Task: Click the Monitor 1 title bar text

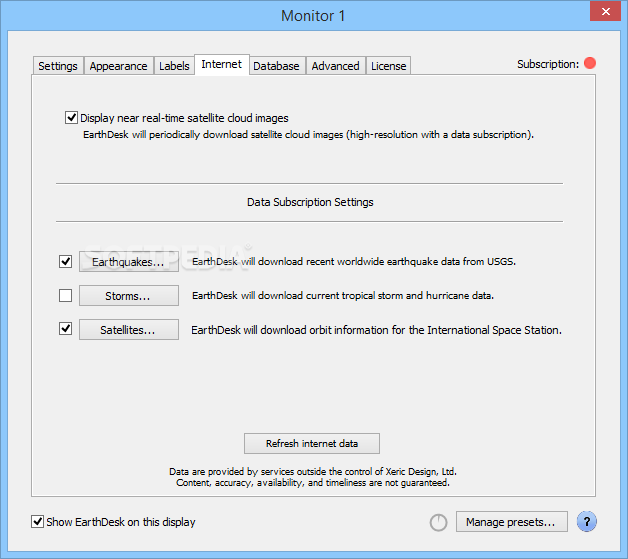Action: point(313,16)
